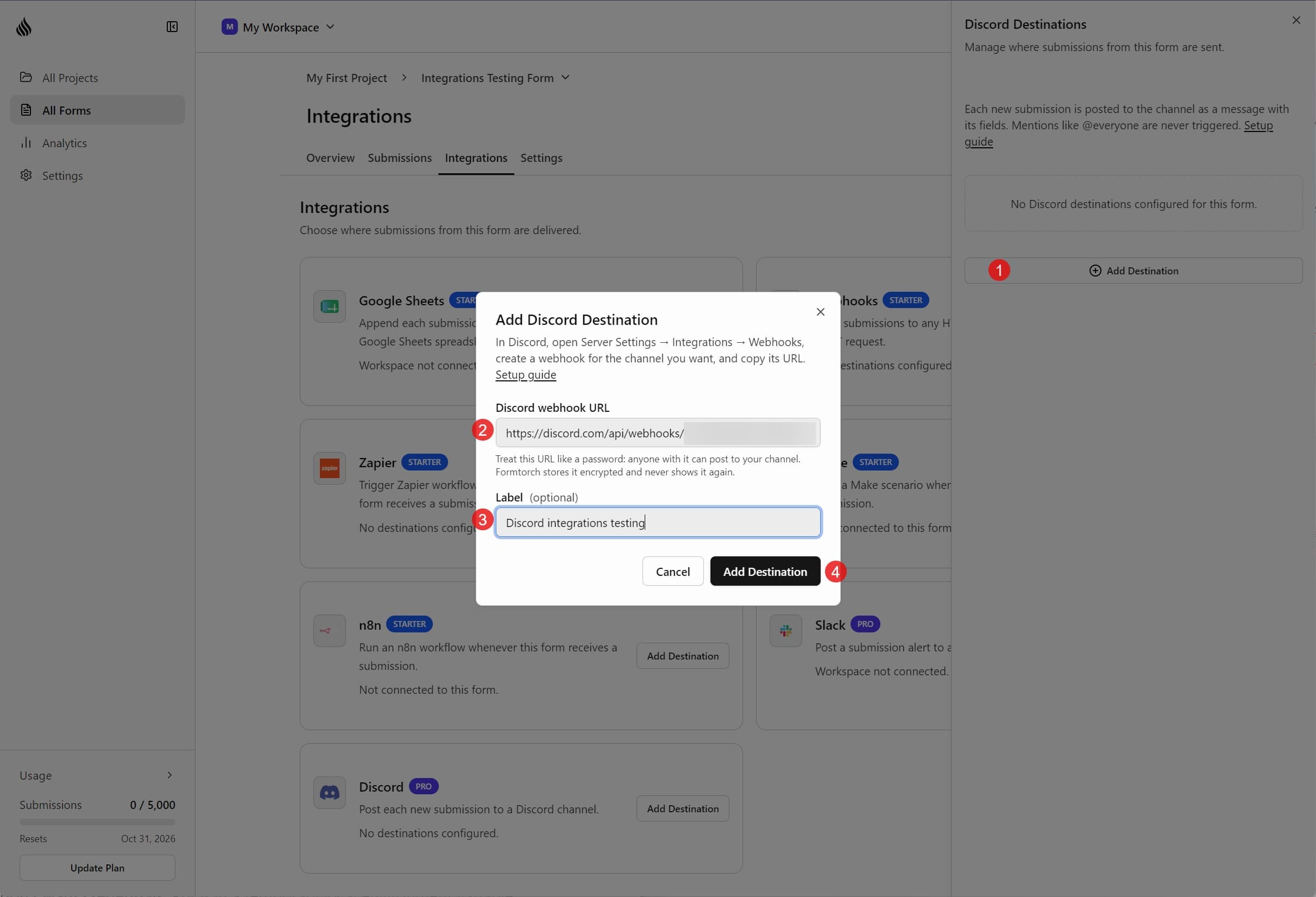Open the Setup guide link in dialog
This screenshot has width=1316, height=897.
[526, 374]
